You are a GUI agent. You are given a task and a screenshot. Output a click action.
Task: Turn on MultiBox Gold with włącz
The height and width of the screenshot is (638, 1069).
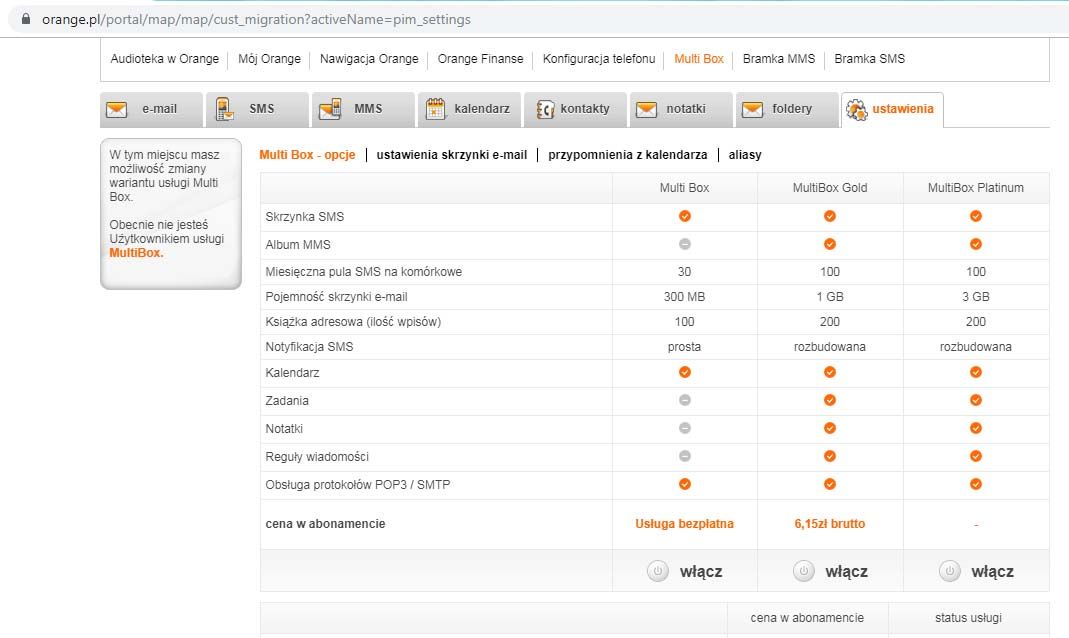point(830,571)
